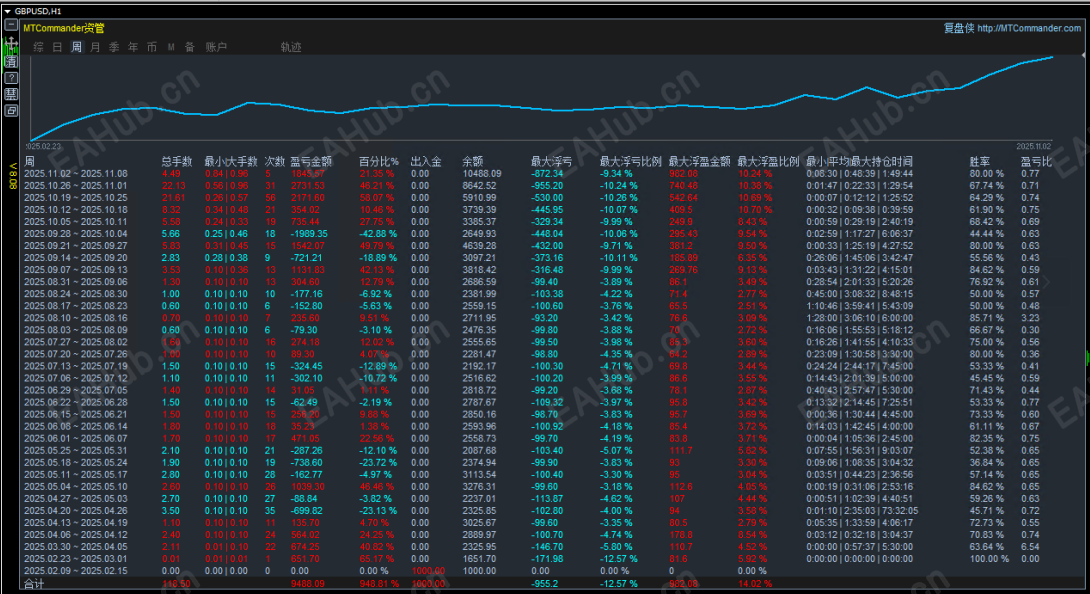The width and height of the screenshot is (1090, 594).
Task: Click the V 8.08 version label
Action: (12, 176)
